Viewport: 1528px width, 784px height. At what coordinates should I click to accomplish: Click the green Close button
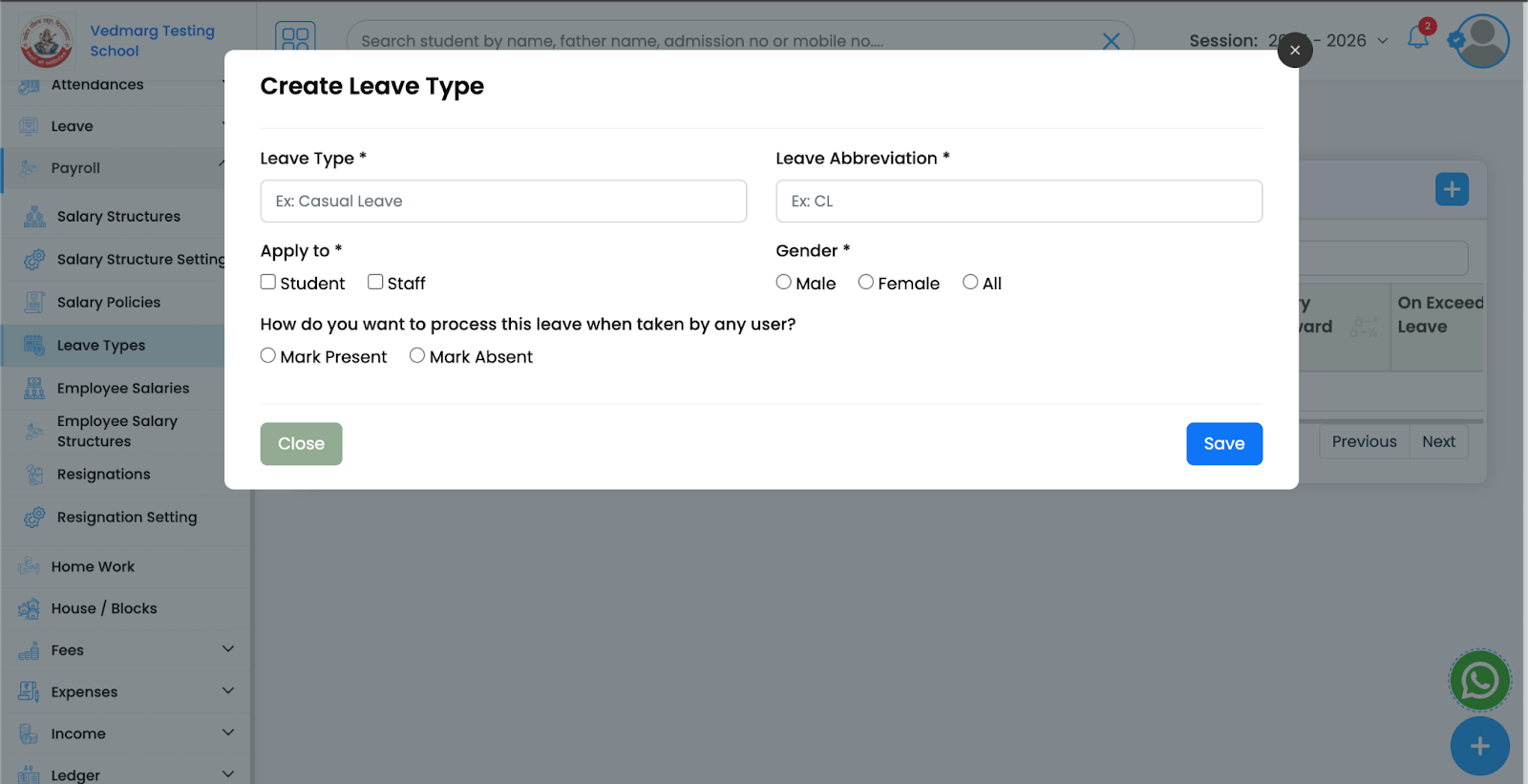click(x=301, y=444)
